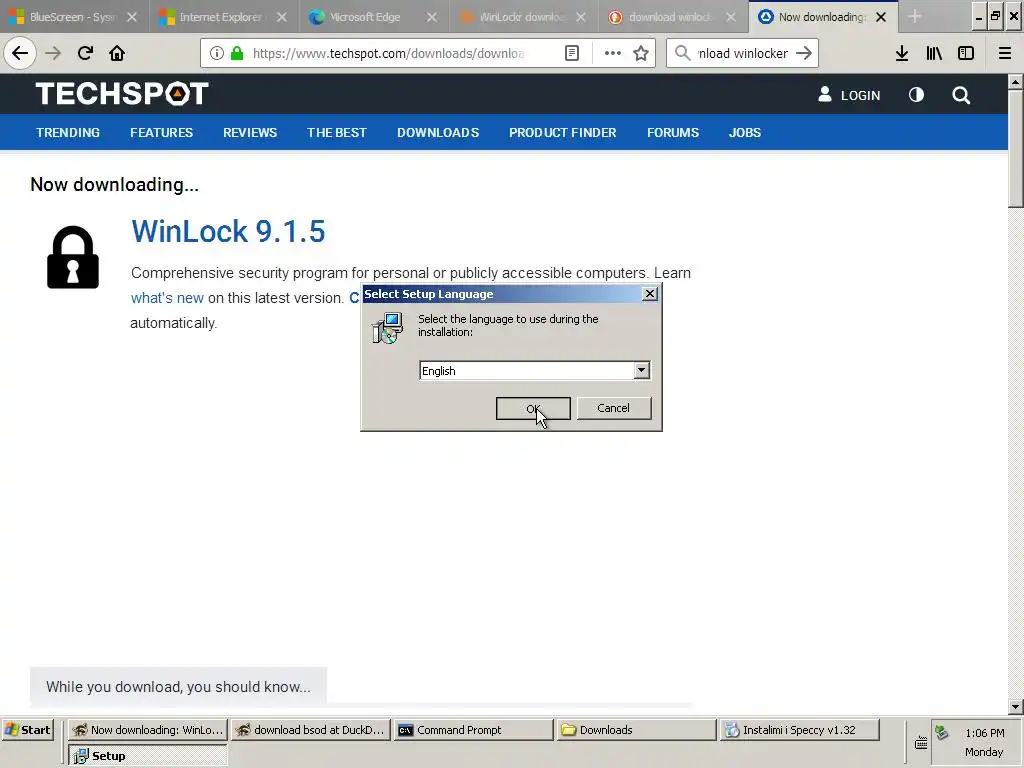Click the search box with winlocker text
The width and height of the screenshot is (1024, 768).
coord(743,53)
